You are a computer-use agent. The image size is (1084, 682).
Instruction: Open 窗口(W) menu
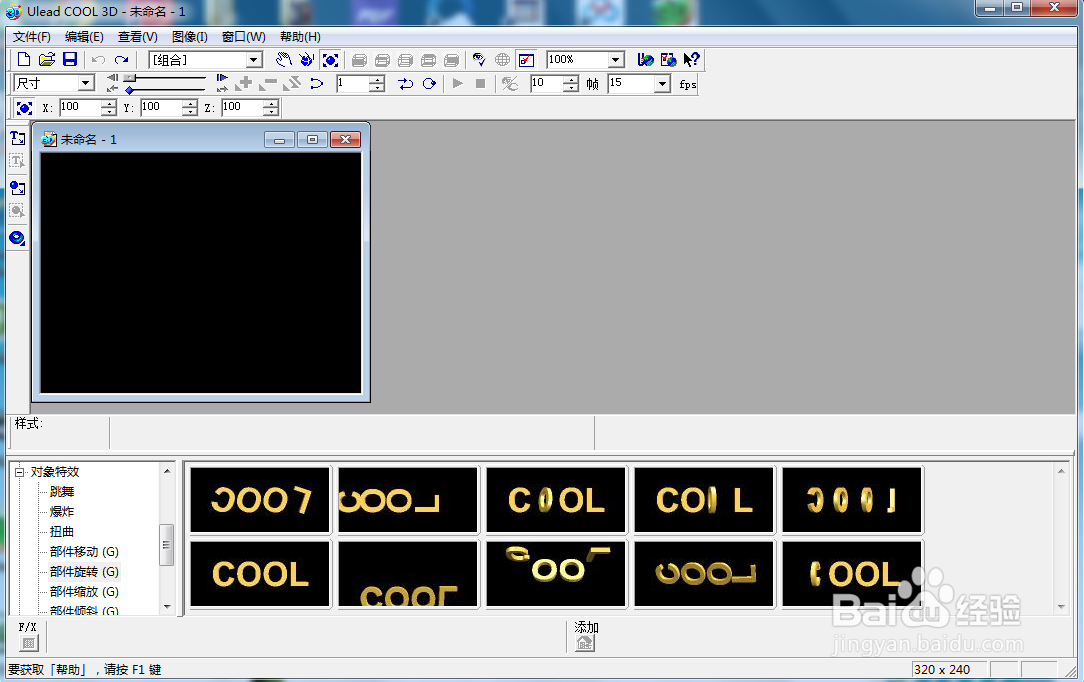243,37
